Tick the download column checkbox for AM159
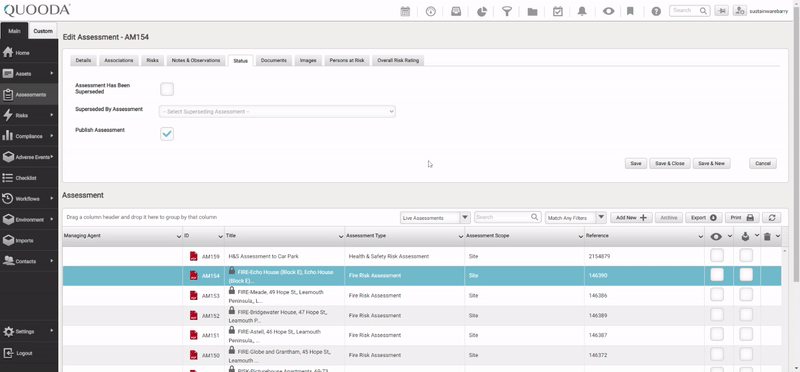Viewport: 800px width, 372px height. (x=746, y=255)
